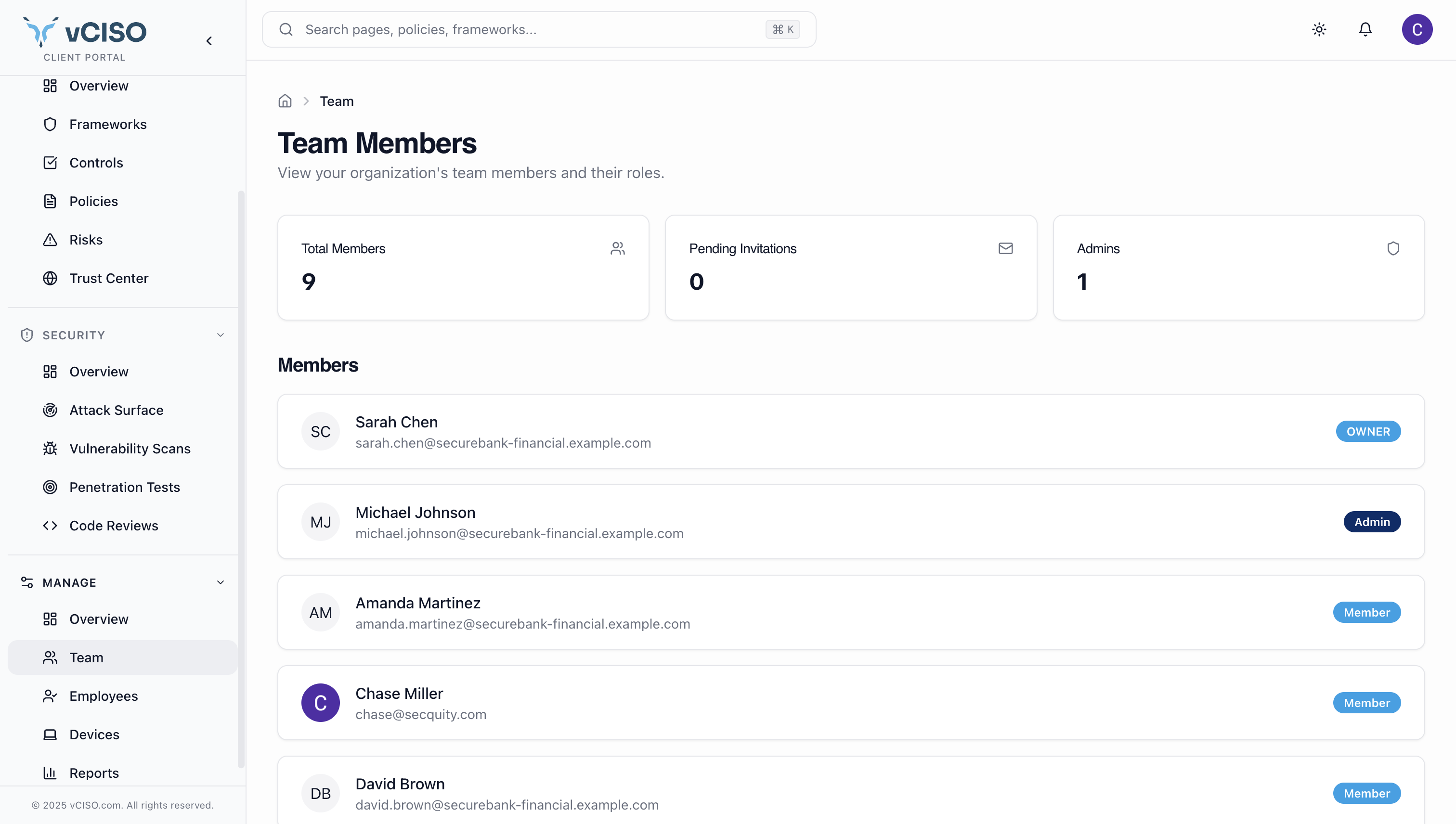Image resolution: width=1456 pixels, height=824 pixels.
Task: Go to Risks page
Action: [122, 239]
